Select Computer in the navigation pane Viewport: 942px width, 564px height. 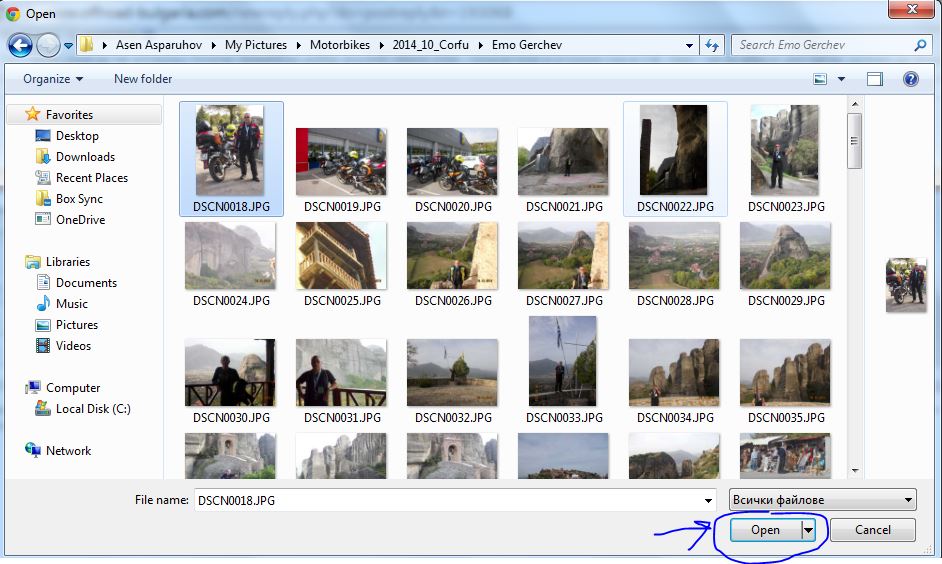coord(73,388)
